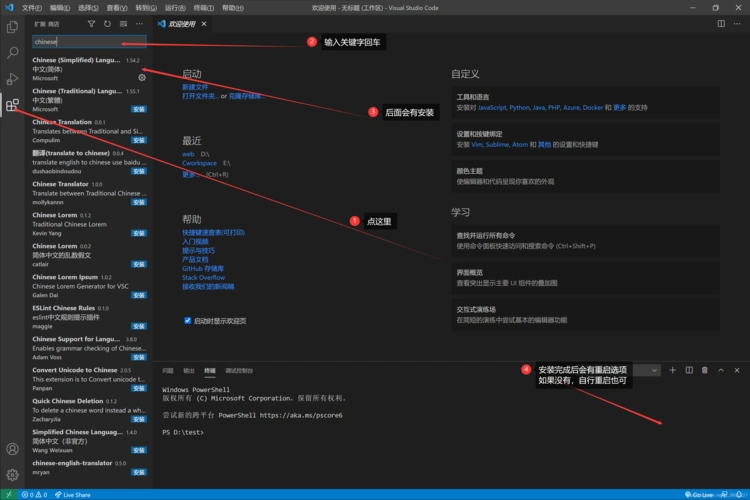Open recent Cworkspace link
The width and height of the screenshot is (750, 500).
[x=199, y=163]
